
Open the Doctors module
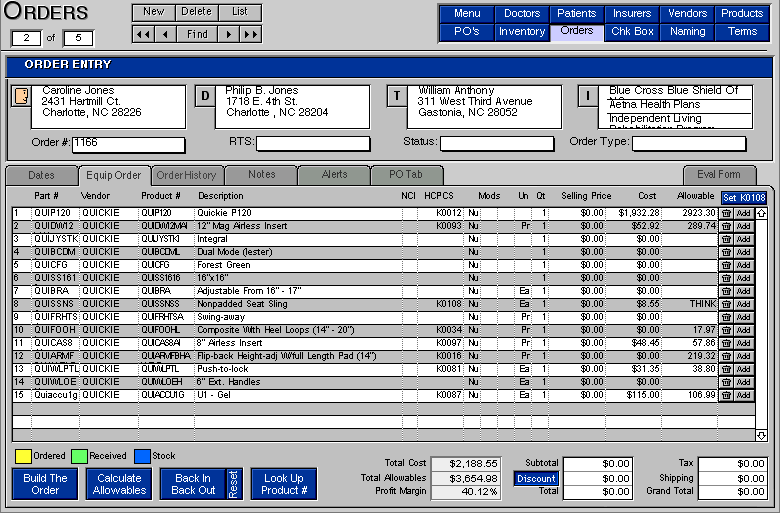point(522,13)
